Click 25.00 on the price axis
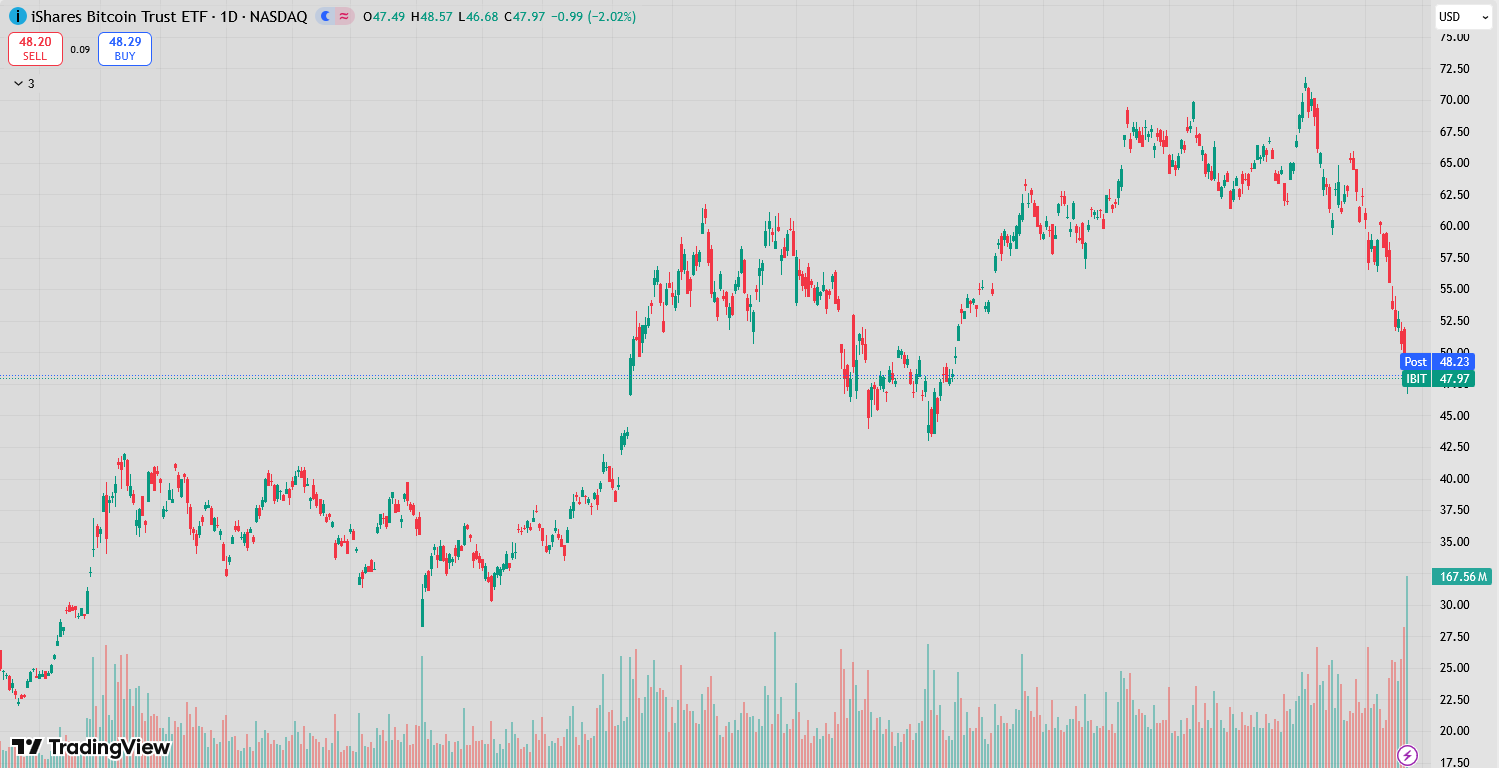The width and height of the screenshot is (1499, 768). [x=1454, y=668]
